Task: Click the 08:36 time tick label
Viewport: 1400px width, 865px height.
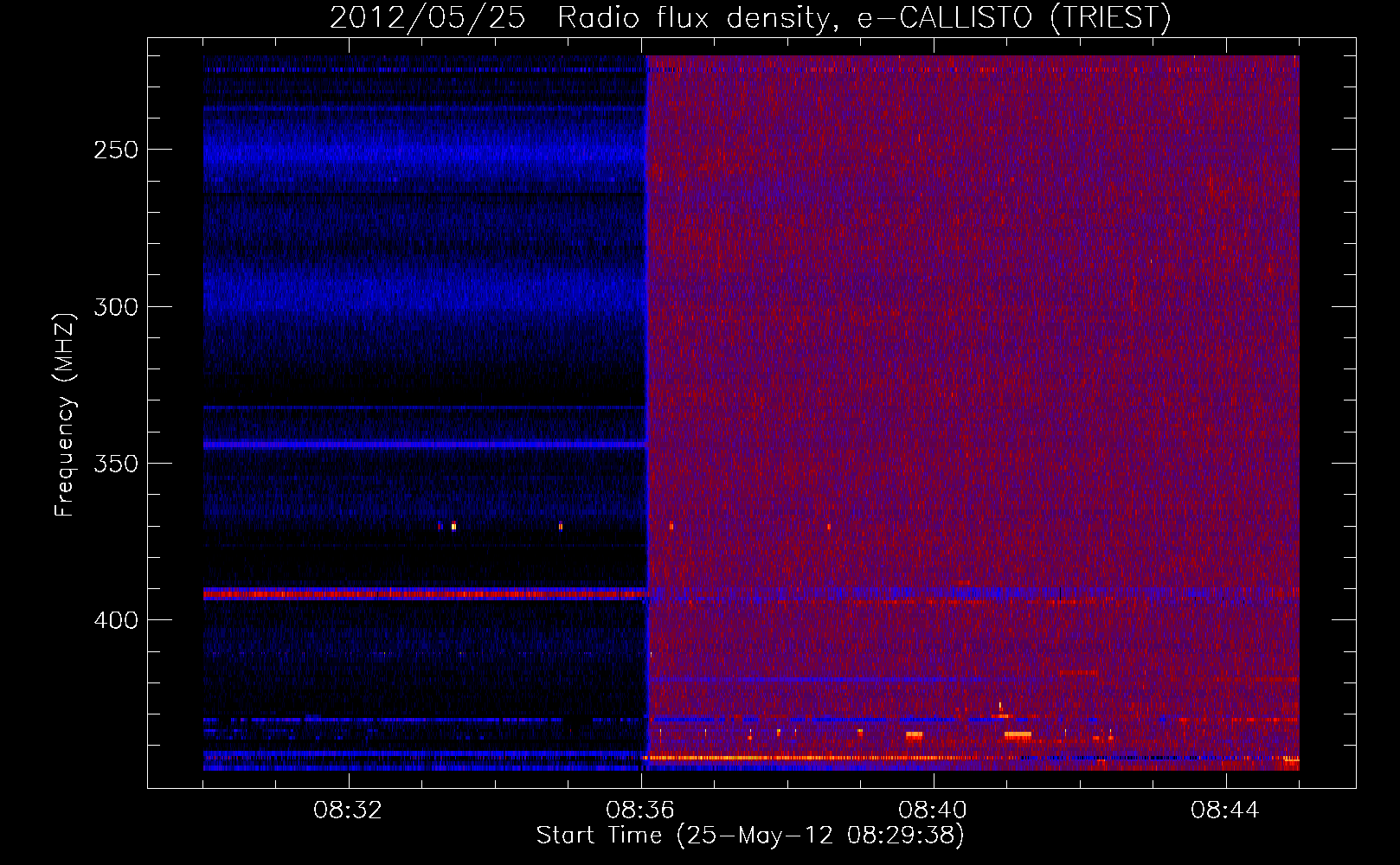Action: tap(640, 810)
